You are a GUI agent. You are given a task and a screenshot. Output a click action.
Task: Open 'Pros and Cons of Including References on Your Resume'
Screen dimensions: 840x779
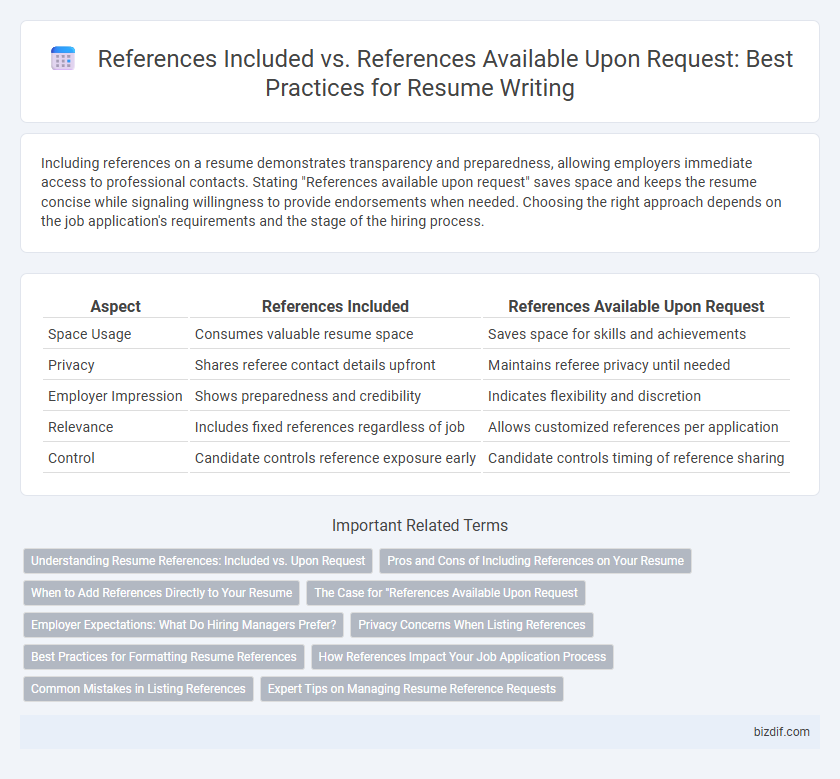pyautogui.click(x=535, y=561)
